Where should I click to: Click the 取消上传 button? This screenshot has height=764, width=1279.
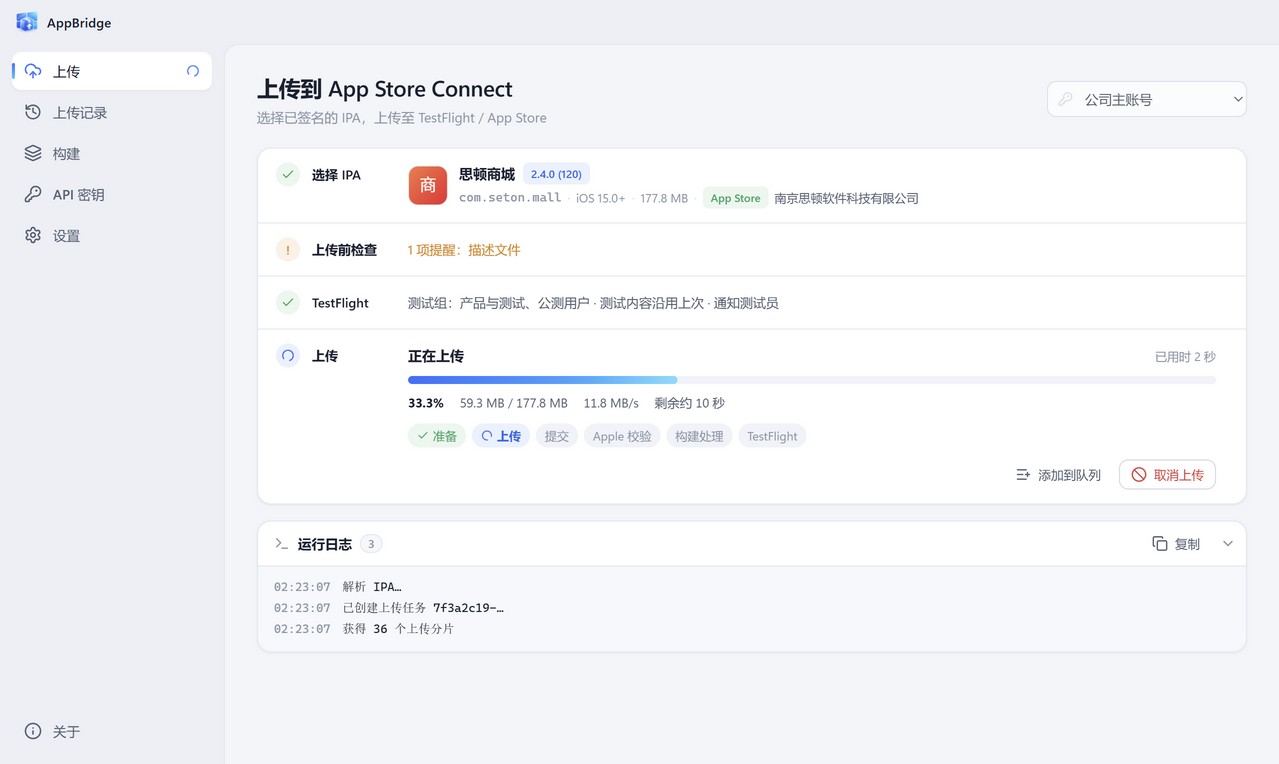pos(1167,475)
